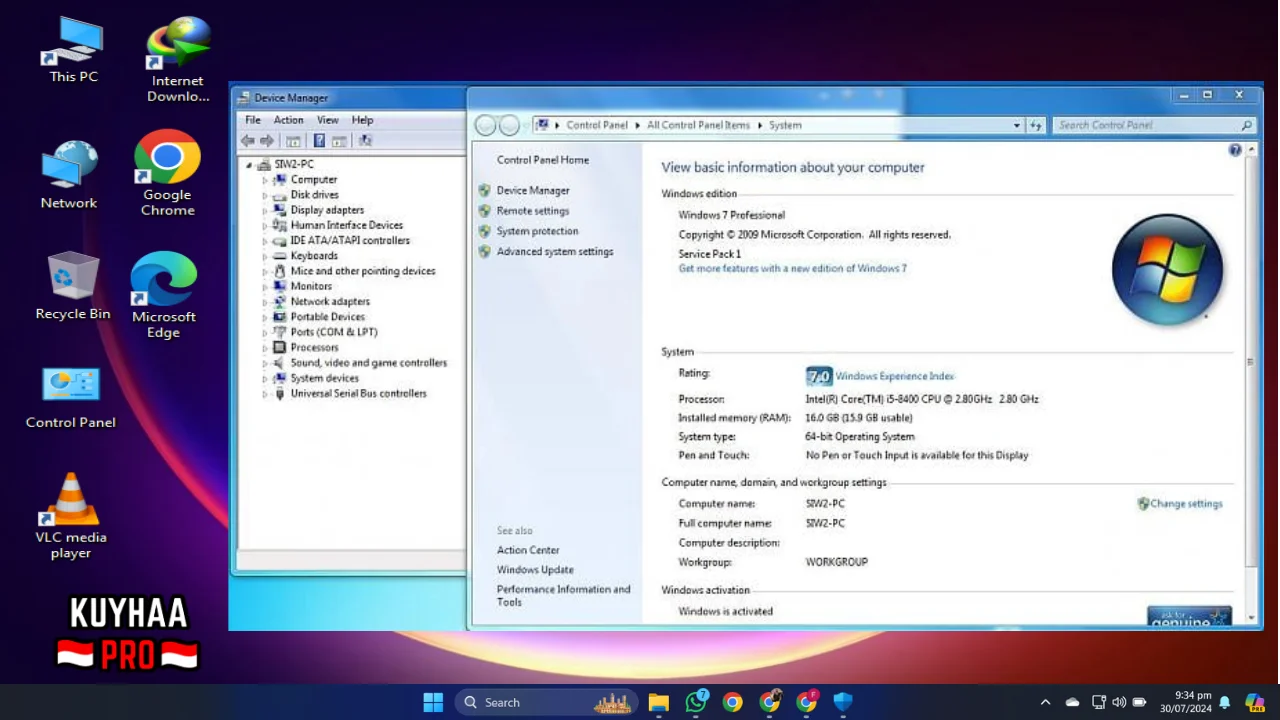Collapse the SIW2-PC root node
The height and width of the screenshot is (720, 1280).
[249, 164]
